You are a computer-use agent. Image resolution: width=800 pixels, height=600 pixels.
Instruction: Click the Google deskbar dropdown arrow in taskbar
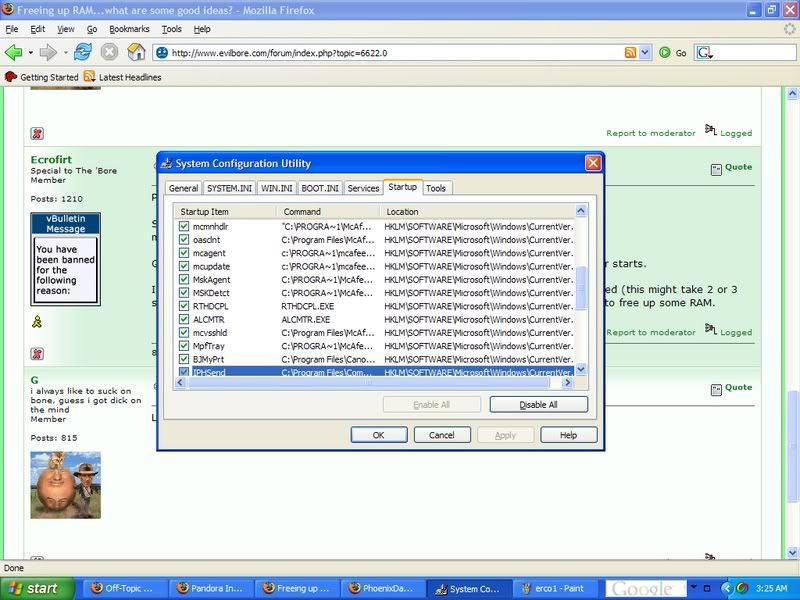(694, 587)
